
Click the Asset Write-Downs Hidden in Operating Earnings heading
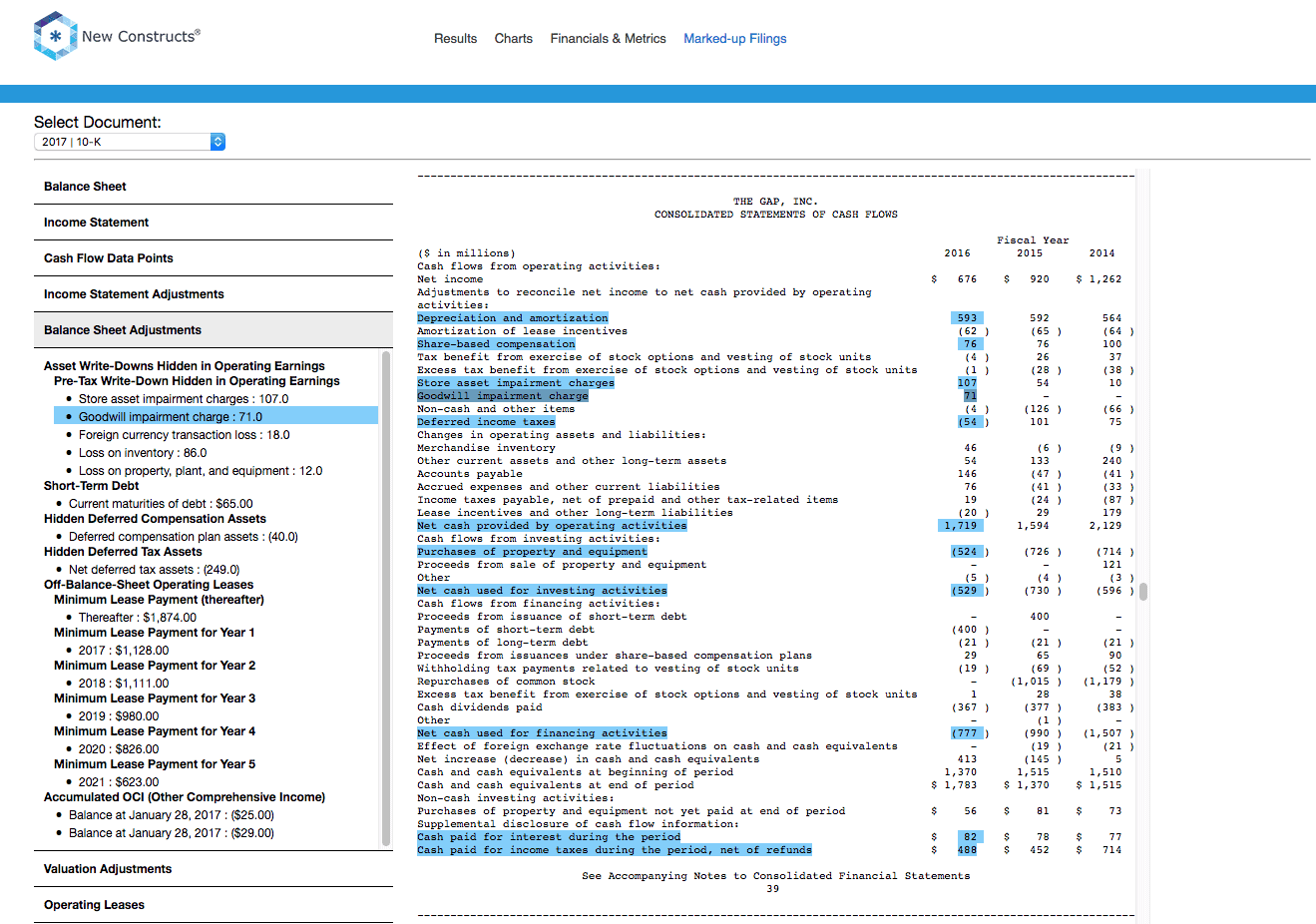coord(185,366)
